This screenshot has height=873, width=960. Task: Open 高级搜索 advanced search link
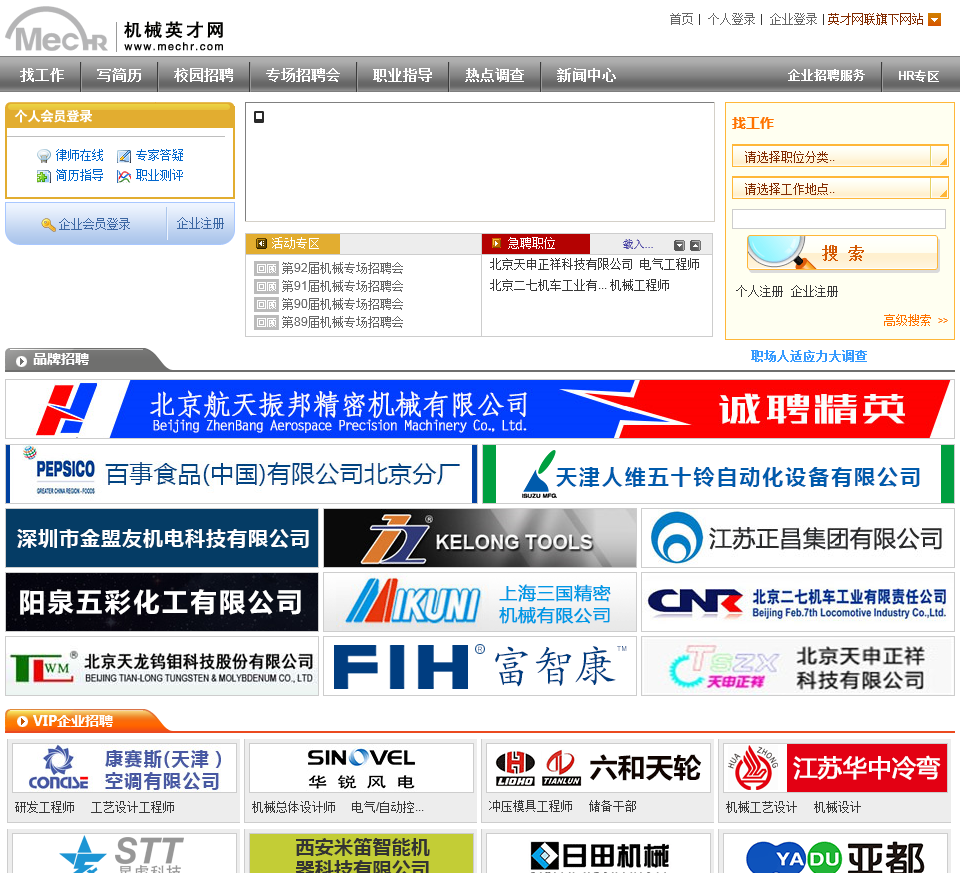tap(915, 320)
